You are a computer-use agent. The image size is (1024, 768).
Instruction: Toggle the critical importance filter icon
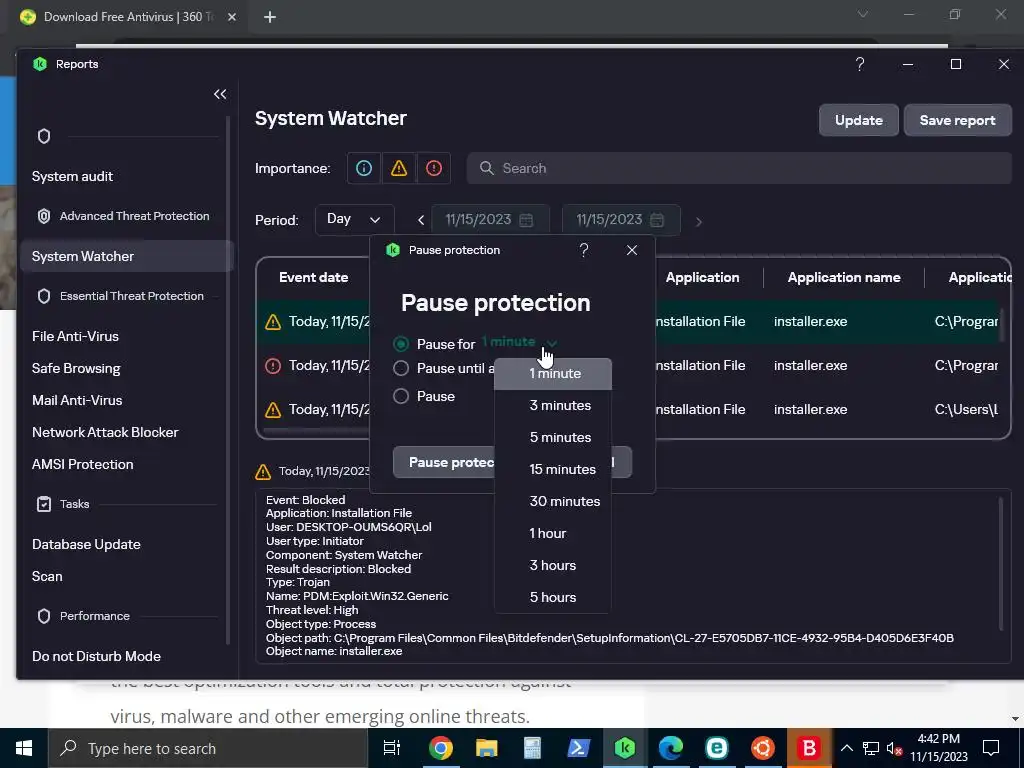coord(434,168)
